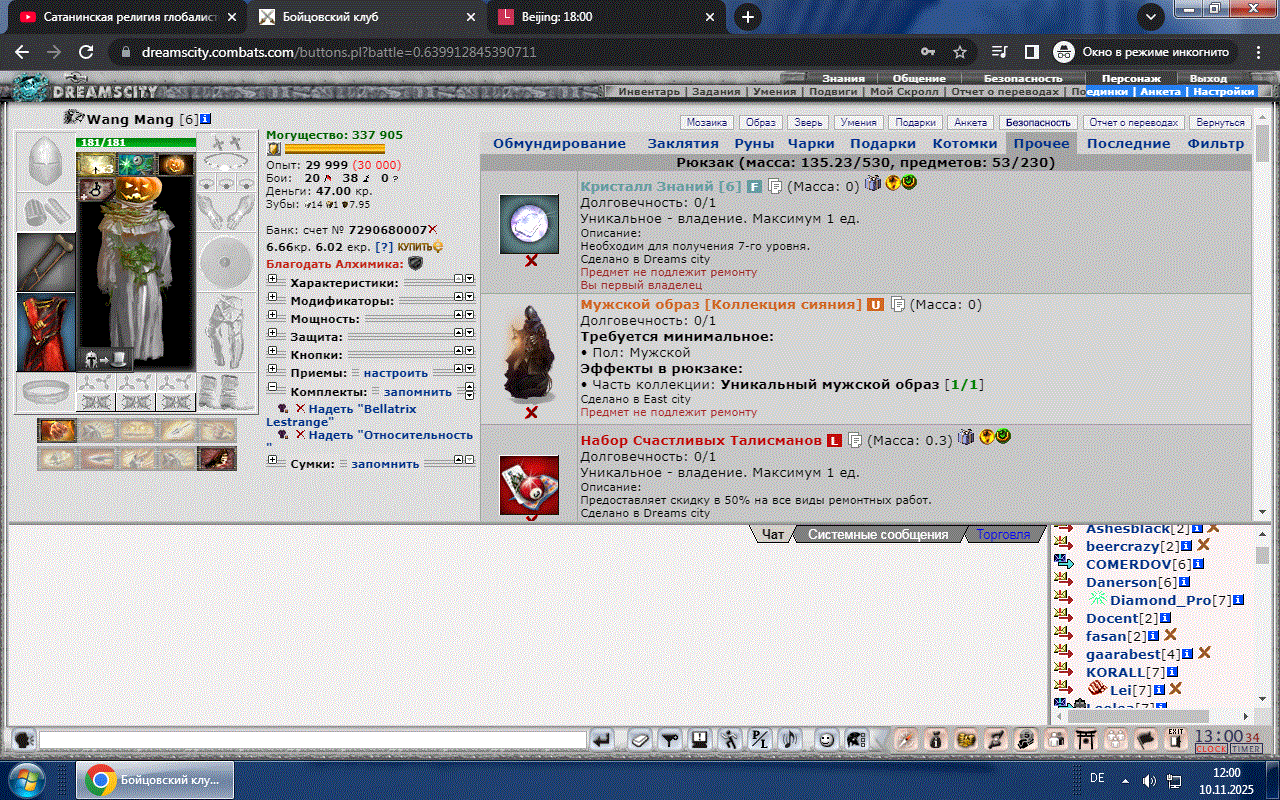Collapse the Комплекты section
The image size is (1280, 800).
[x=273, y=391]
